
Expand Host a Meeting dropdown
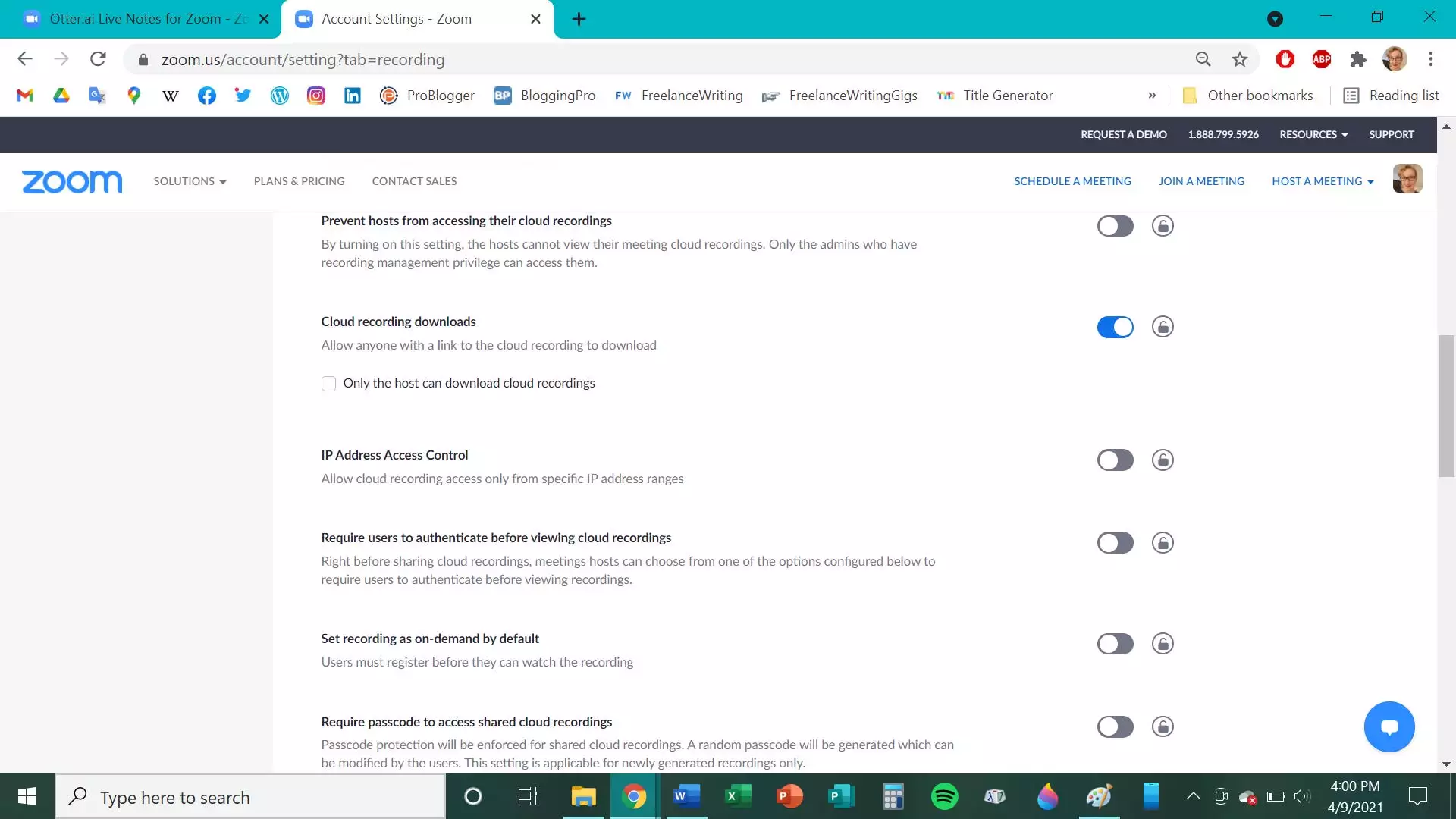(x=1323, y=181)
